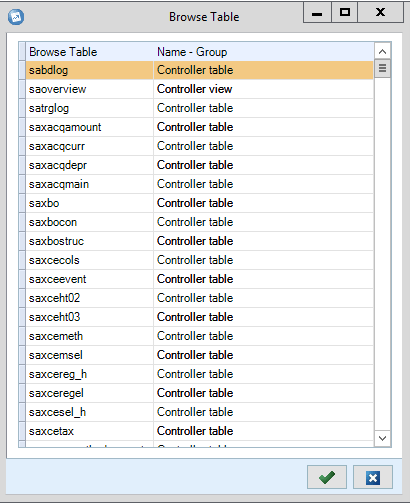Minimize the Browse Table window

[x=317, y=12]
